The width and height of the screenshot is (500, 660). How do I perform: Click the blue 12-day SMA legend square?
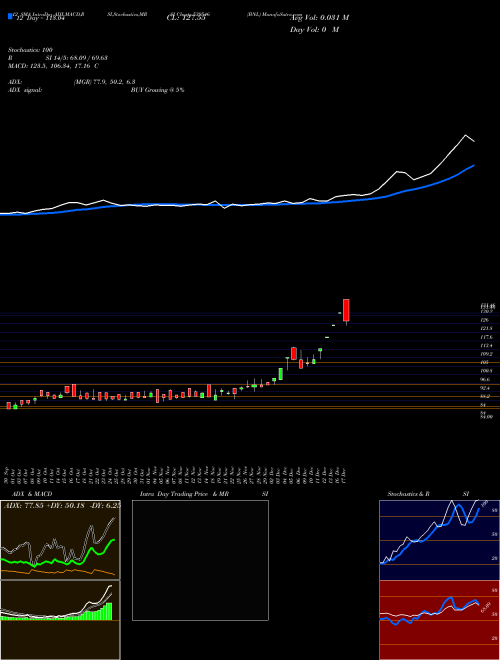(x=10, y=16)
